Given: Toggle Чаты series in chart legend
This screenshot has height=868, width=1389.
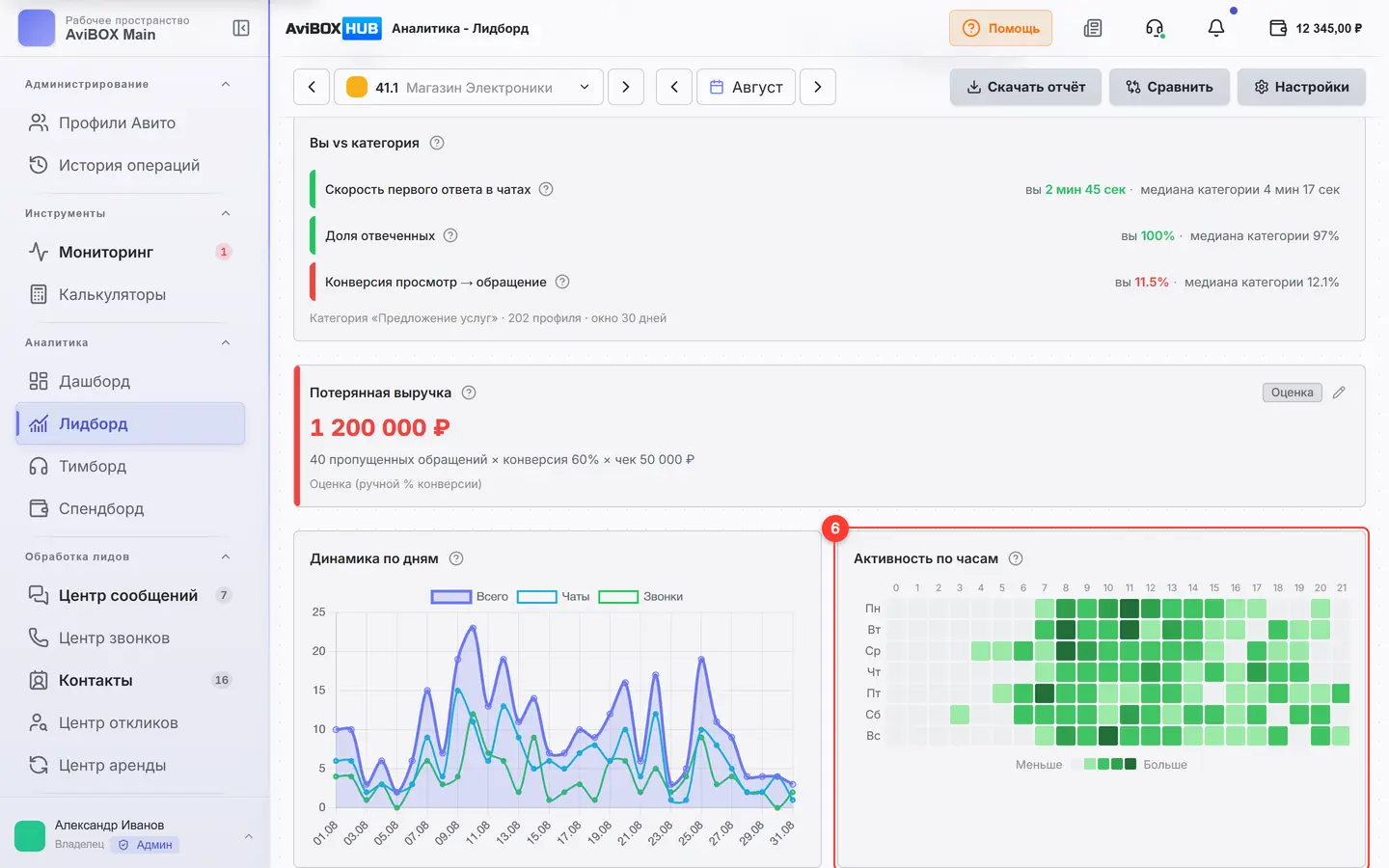Looking at the screenshot, I should click(554, 597).
